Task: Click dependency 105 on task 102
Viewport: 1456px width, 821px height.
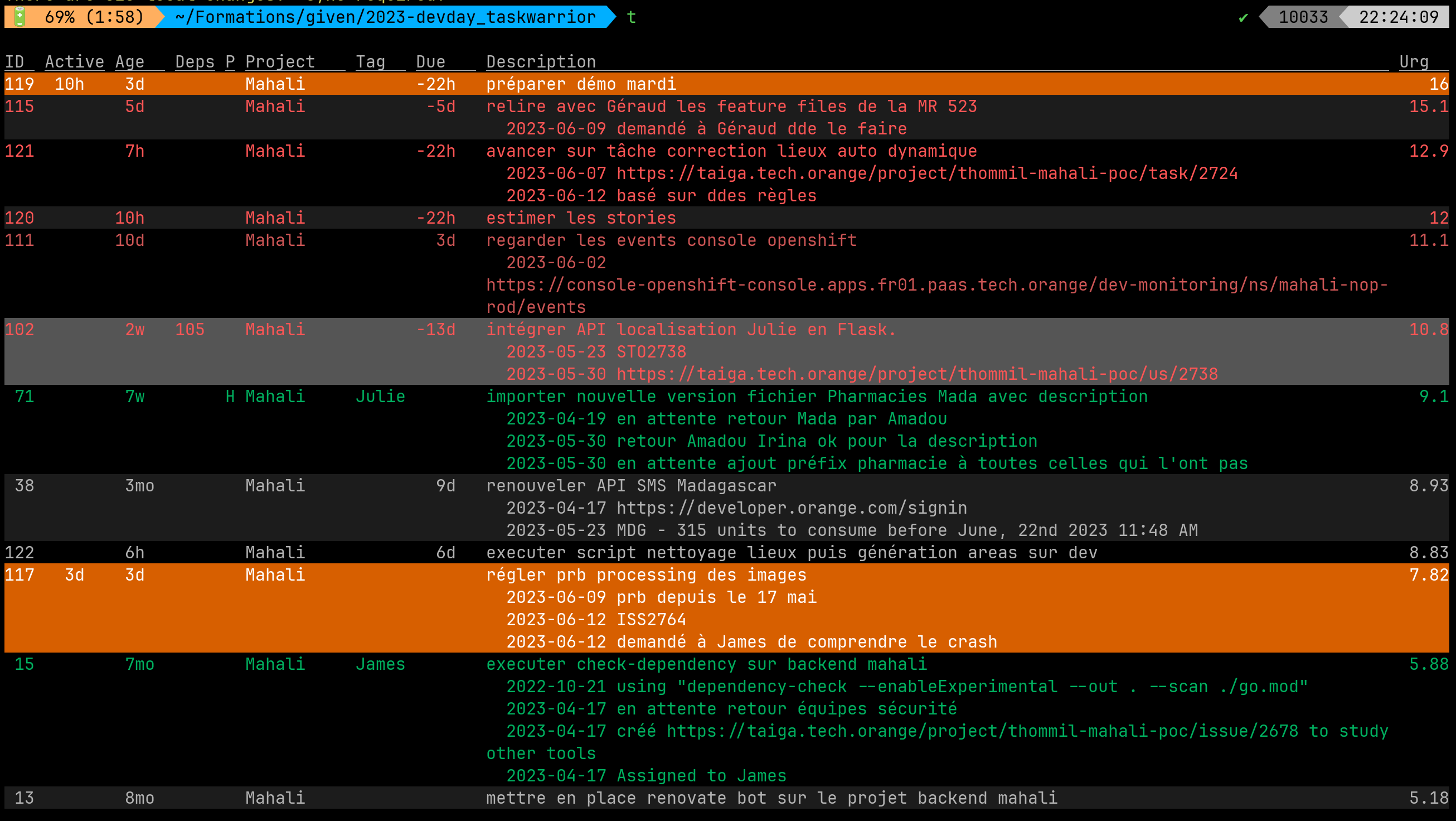Action: point(190,330)
